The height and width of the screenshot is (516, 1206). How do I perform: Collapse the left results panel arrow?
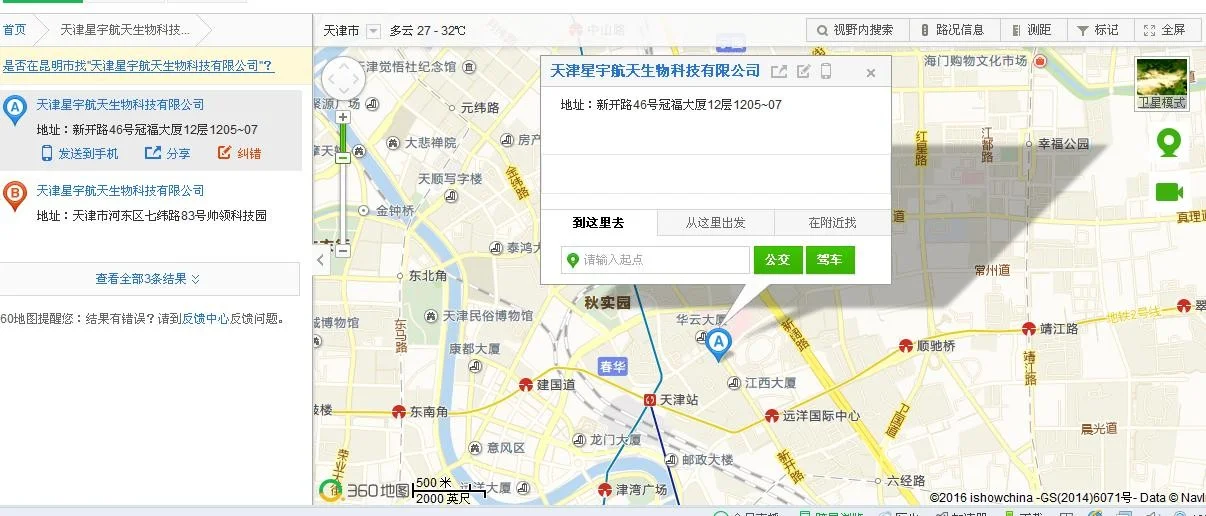pyautogui.click(x=320, y=260)
